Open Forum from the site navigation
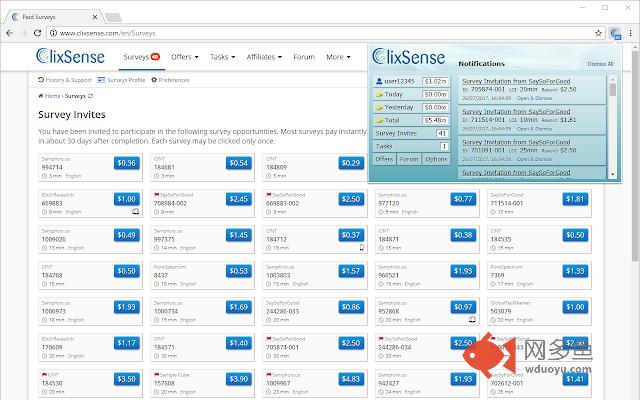640x400 pixels. [x=304, y=57]
